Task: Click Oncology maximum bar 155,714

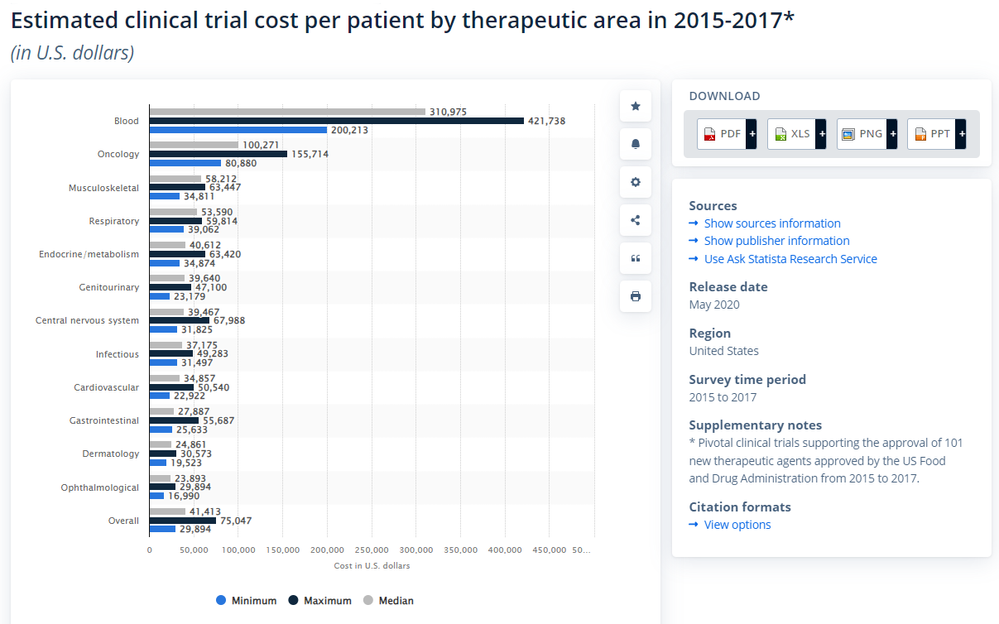Action: pos(219,154)
